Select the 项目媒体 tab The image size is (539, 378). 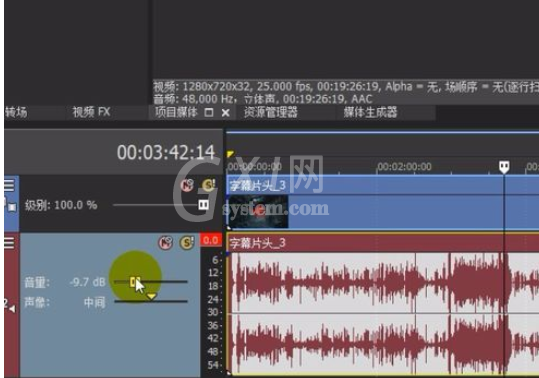pyautogui.click(x=176, y=112)
